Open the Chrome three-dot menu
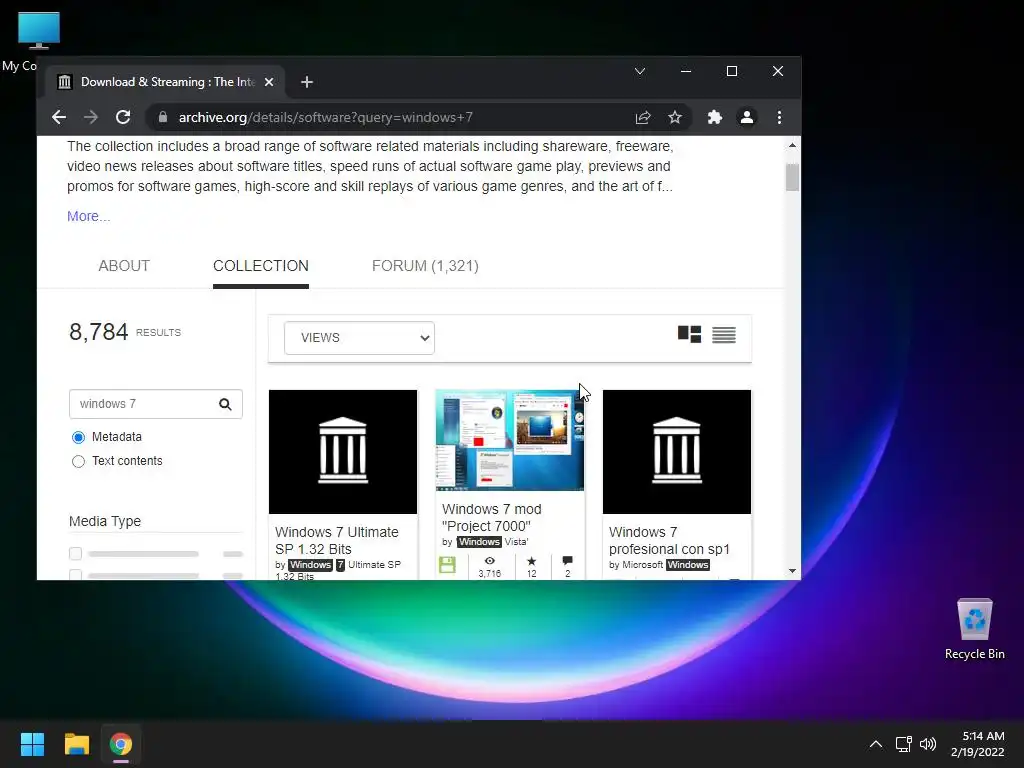 [779, 118]
